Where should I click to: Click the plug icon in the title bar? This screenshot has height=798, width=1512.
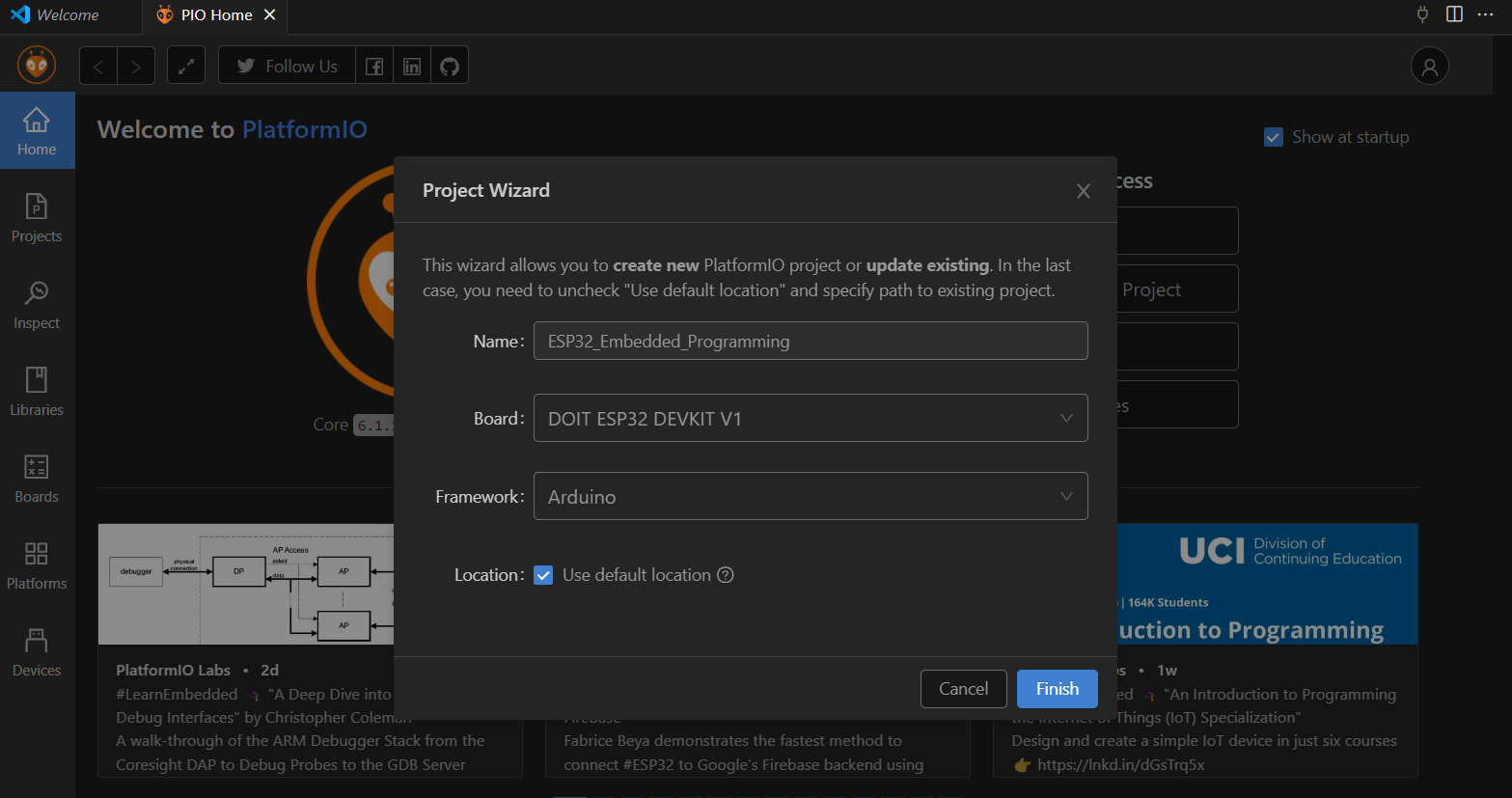pos(1422,14)
